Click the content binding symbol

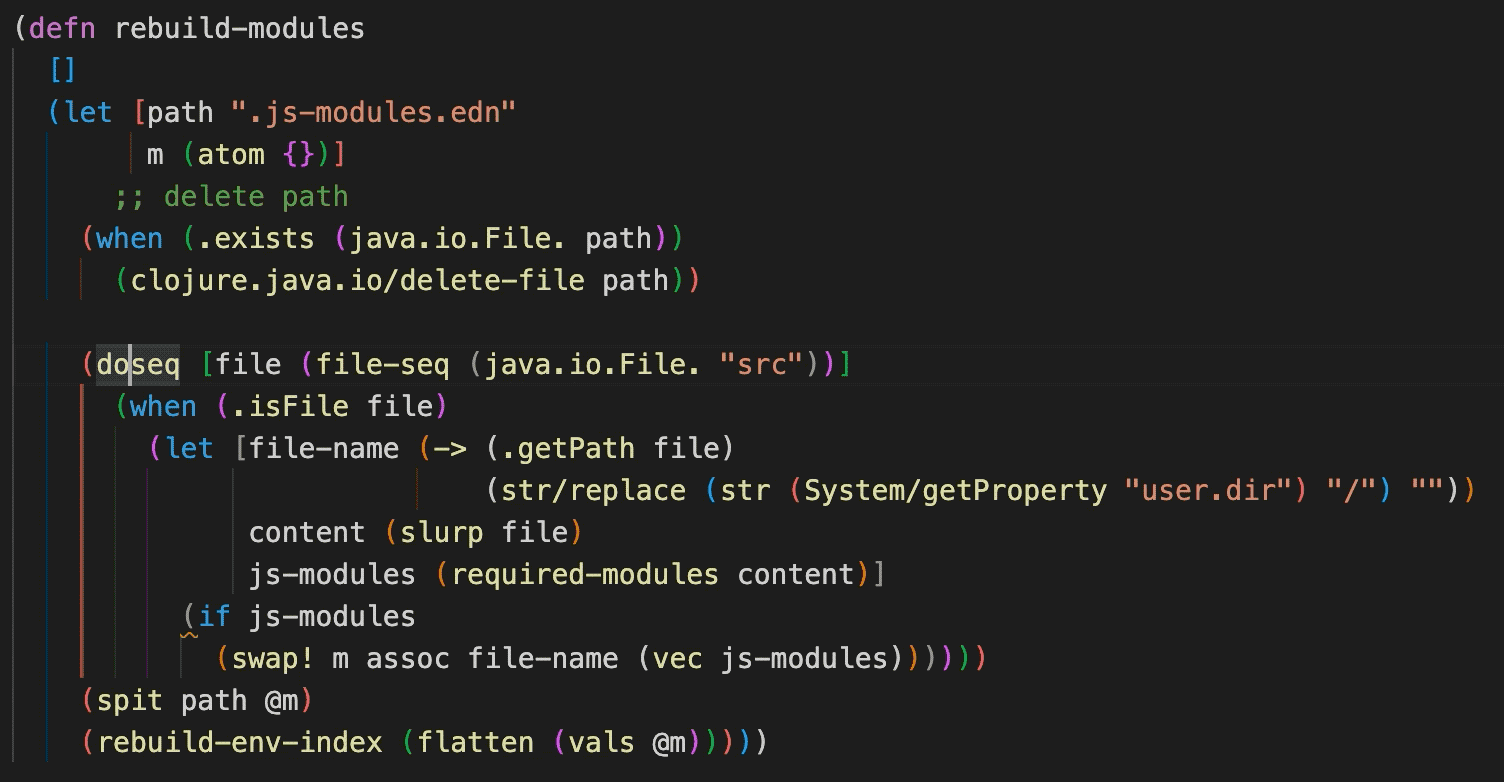point(307,532)
